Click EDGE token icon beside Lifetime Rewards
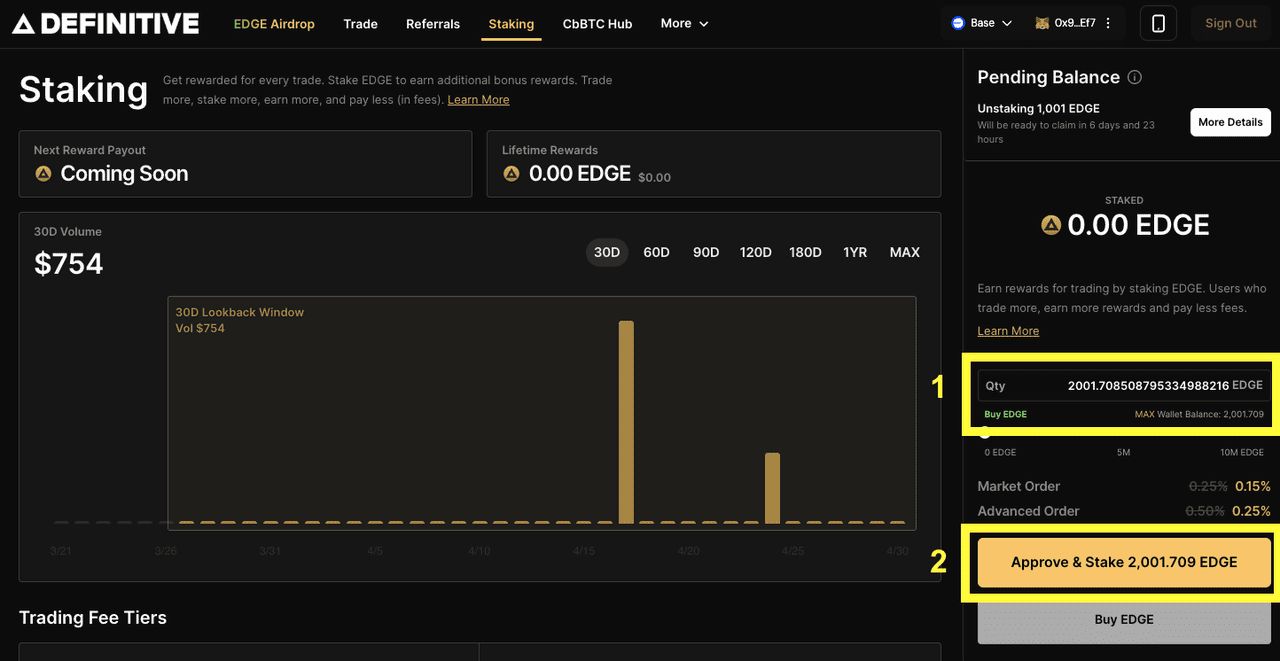Viewport: 1280px width, 661px height. 511,174
